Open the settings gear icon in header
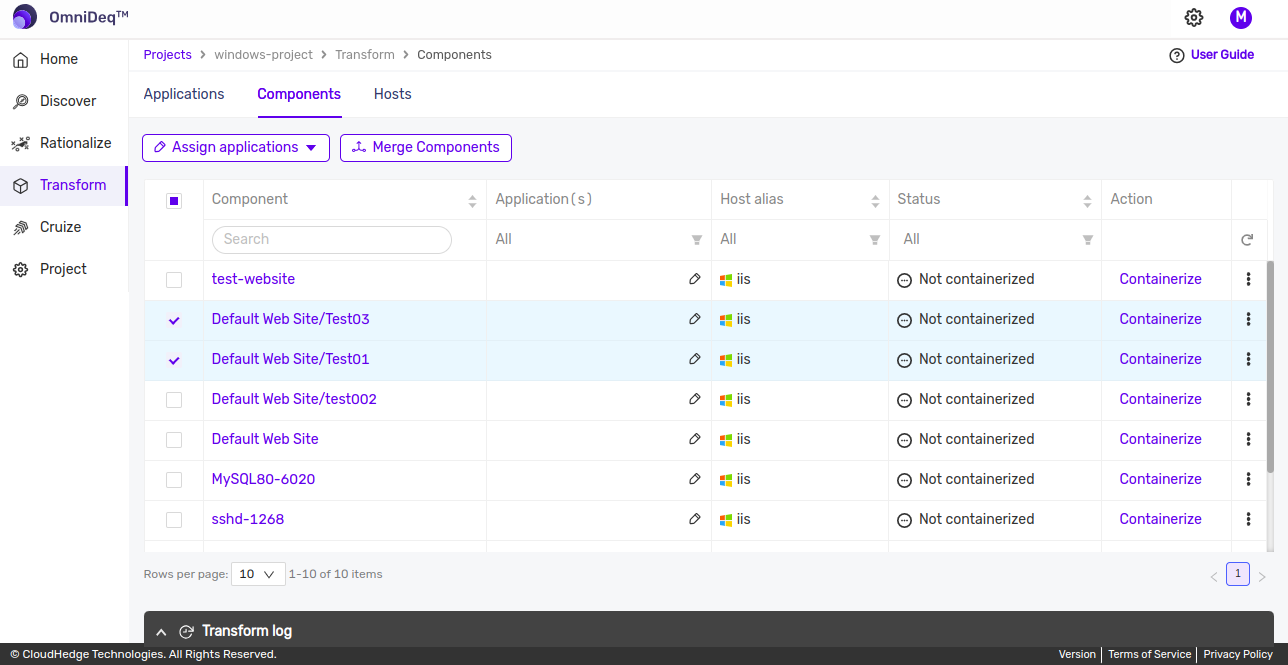 pos(1194,18)
